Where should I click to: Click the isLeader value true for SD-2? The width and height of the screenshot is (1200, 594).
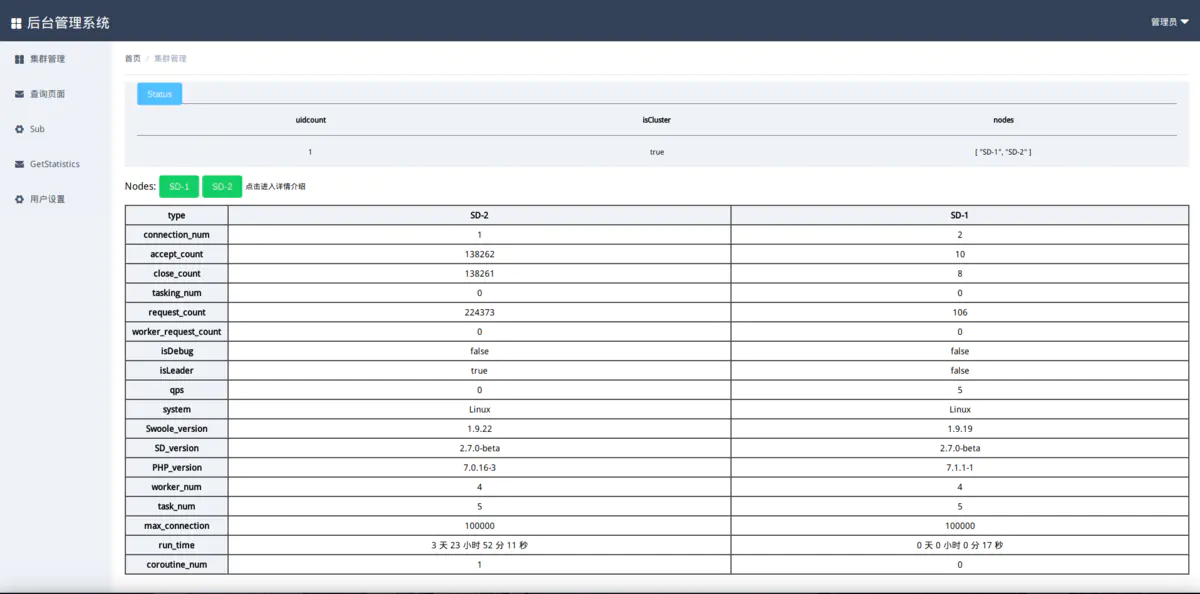click(479, 370)
